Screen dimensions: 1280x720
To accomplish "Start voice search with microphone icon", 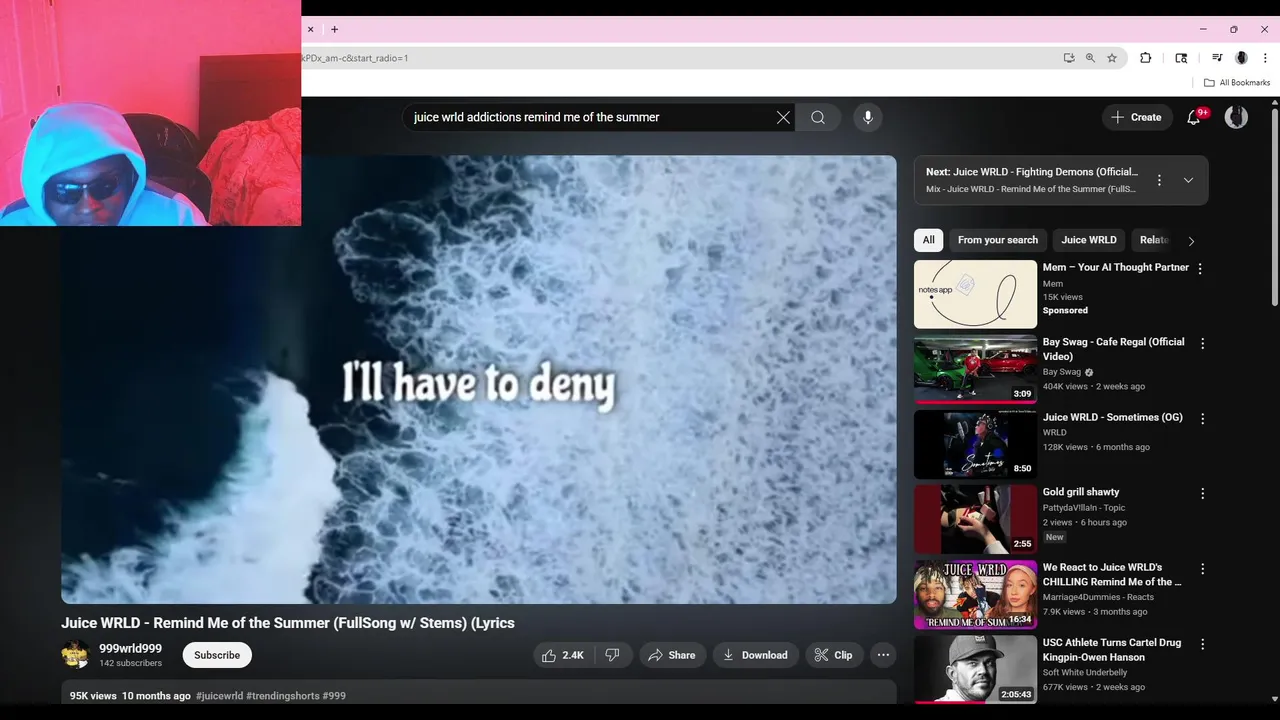I will tap(868, 117).
